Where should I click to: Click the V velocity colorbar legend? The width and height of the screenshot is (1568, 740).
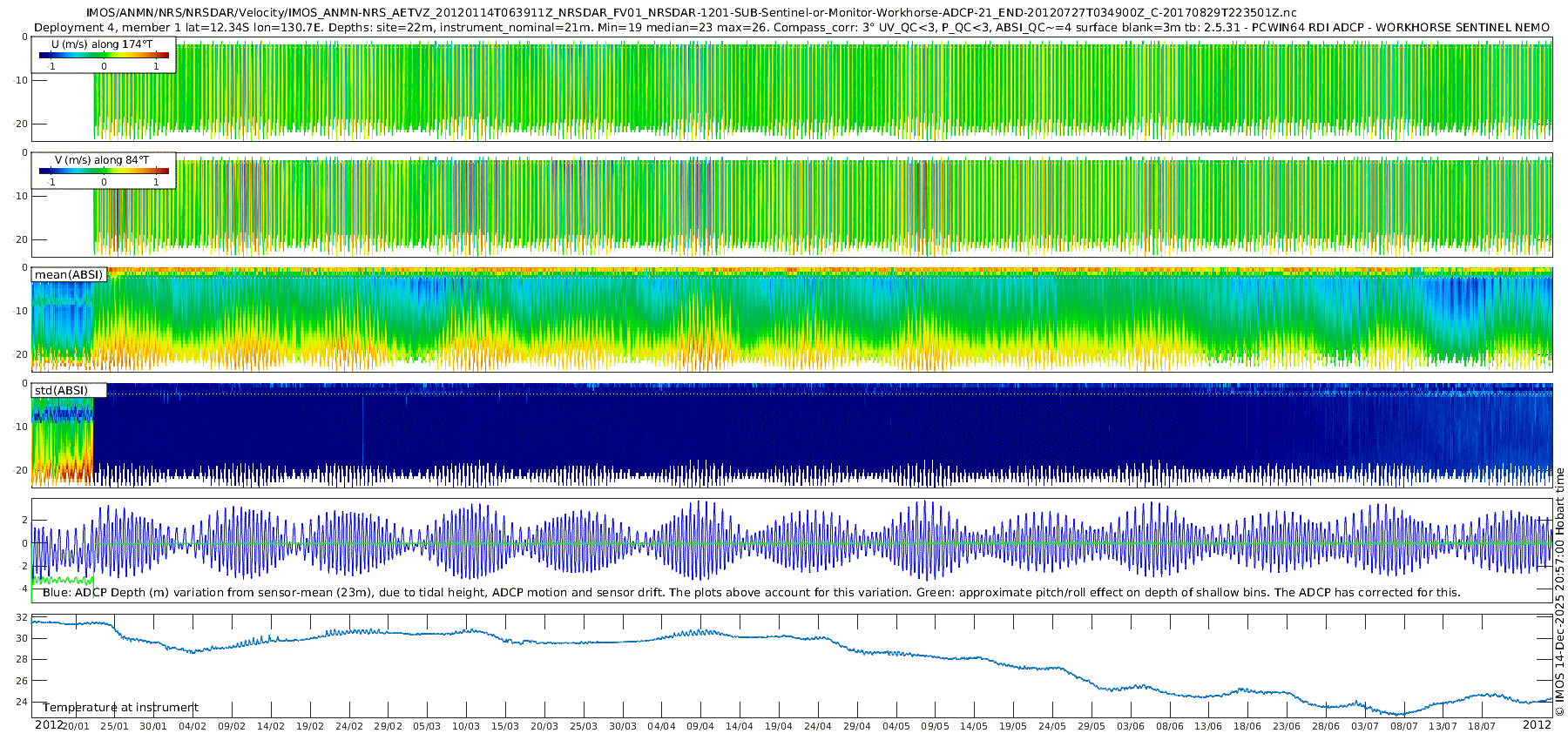pyautogui.click(x=104, y=171)
